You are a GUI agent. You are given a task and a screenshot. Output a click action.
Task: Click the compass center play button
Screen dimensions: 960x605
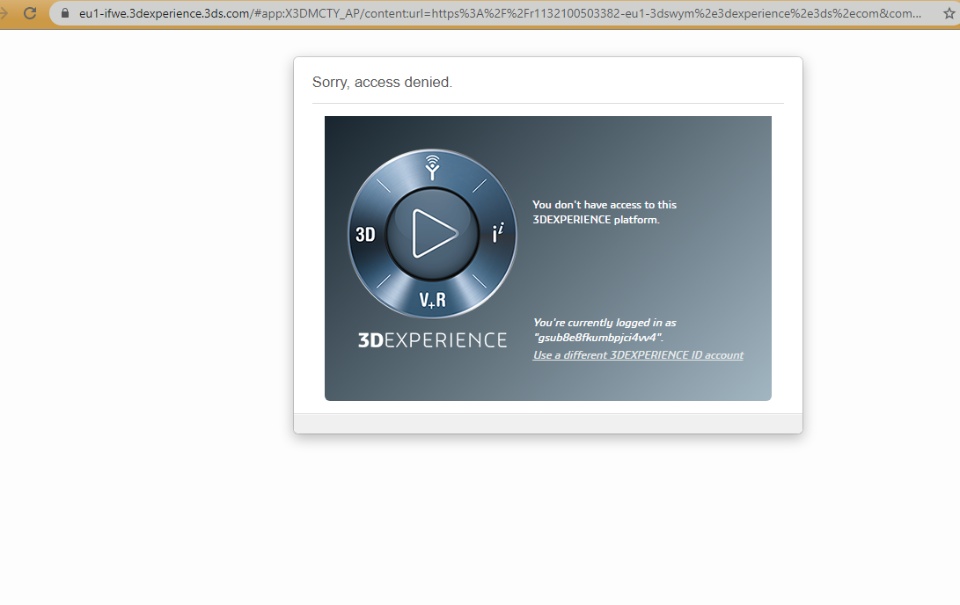pyautogui.click(x=433, y=234)
